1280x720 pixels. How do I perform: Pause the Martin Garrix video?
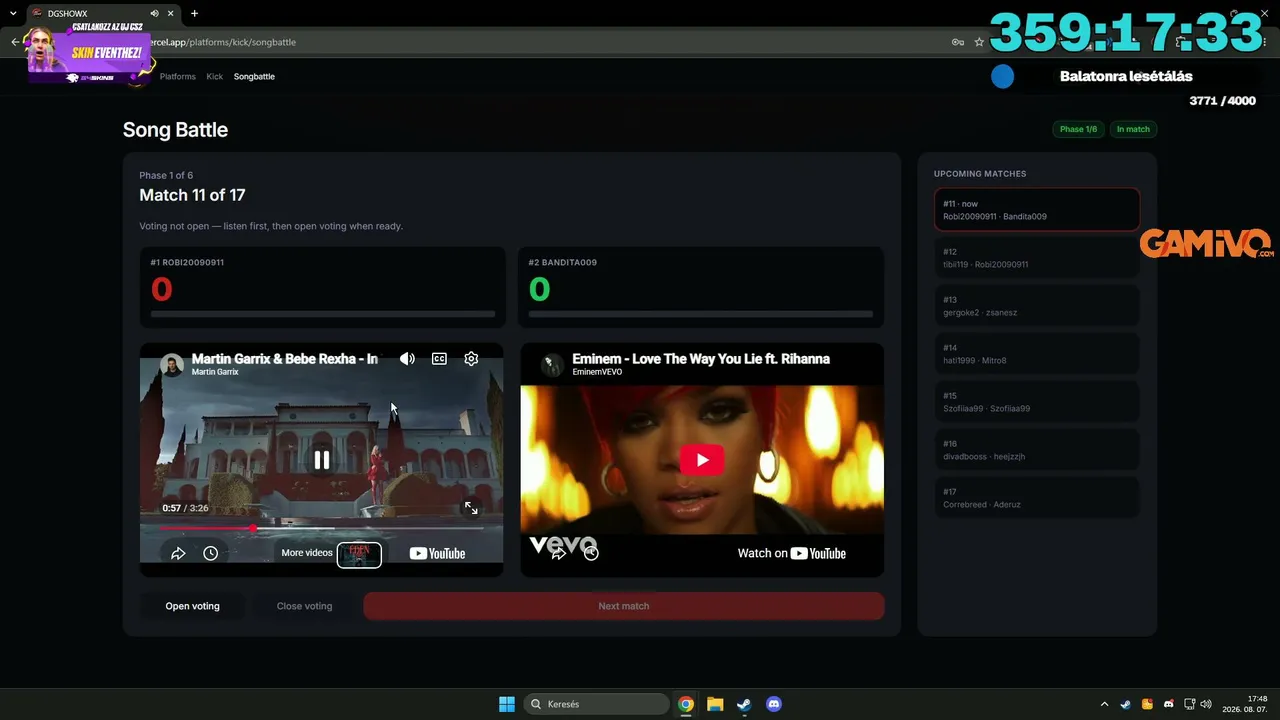tap(322, 460)
